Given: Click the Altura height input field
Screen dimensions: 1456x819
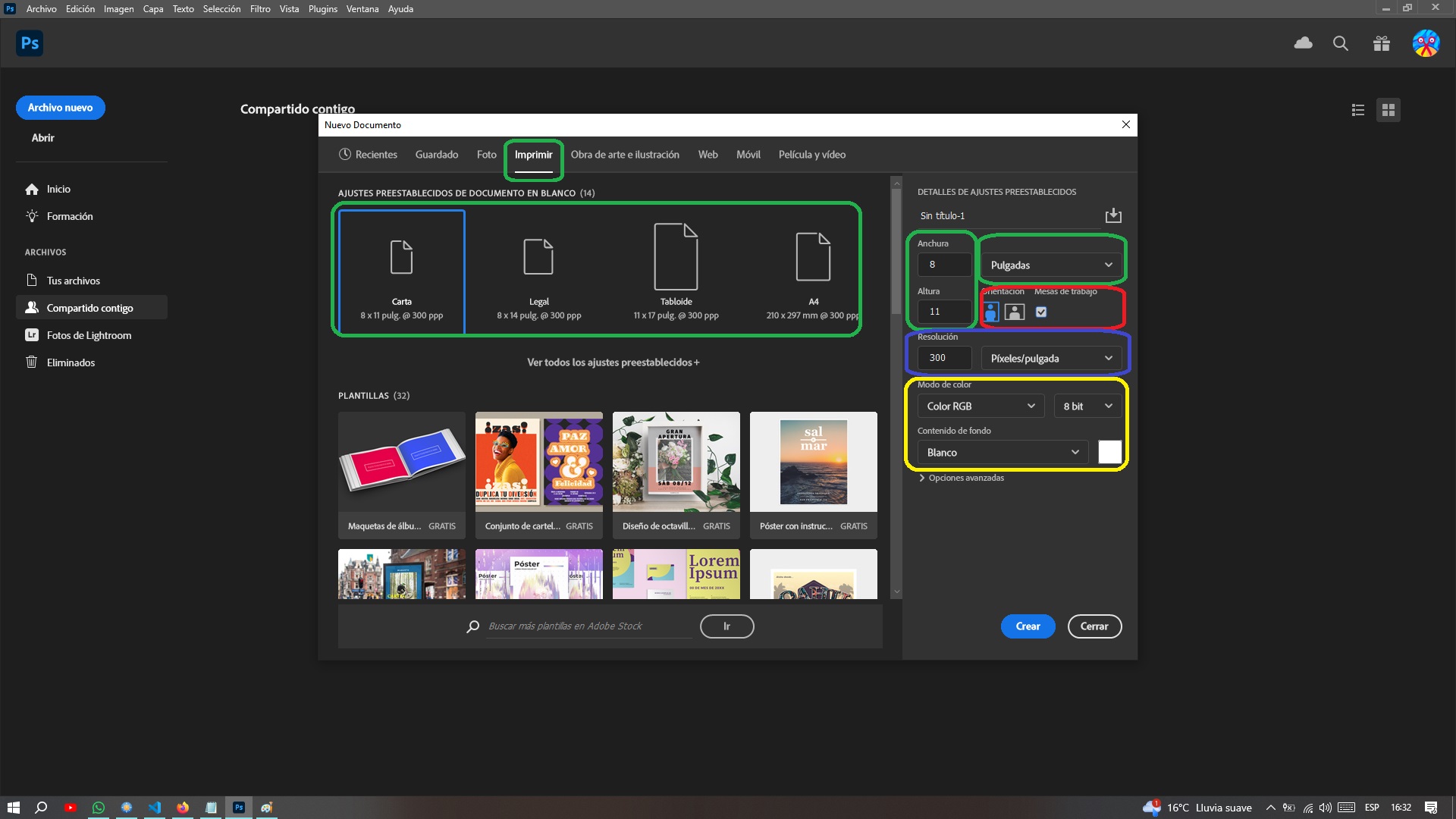Looking at the screenshot, I should click(944, 312).
